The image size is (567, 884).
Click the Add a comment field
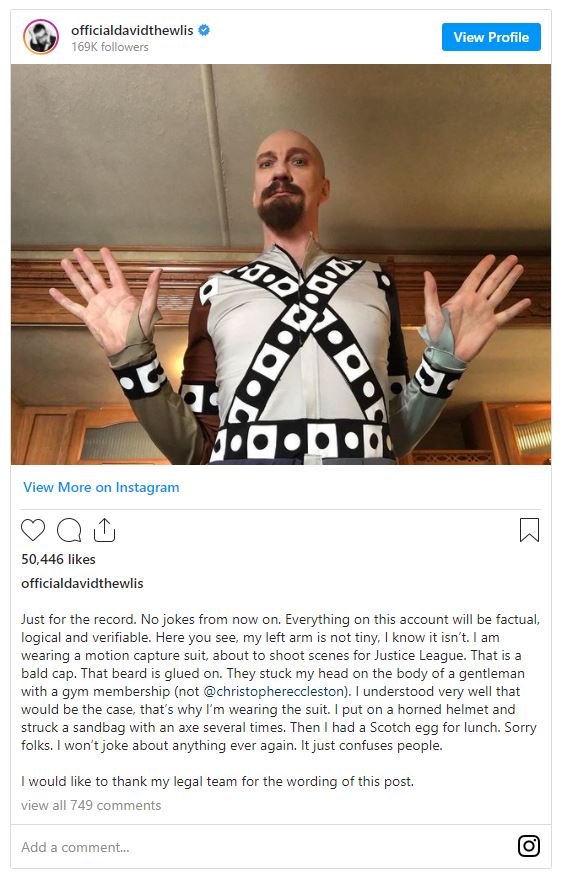tap(265, 847)
